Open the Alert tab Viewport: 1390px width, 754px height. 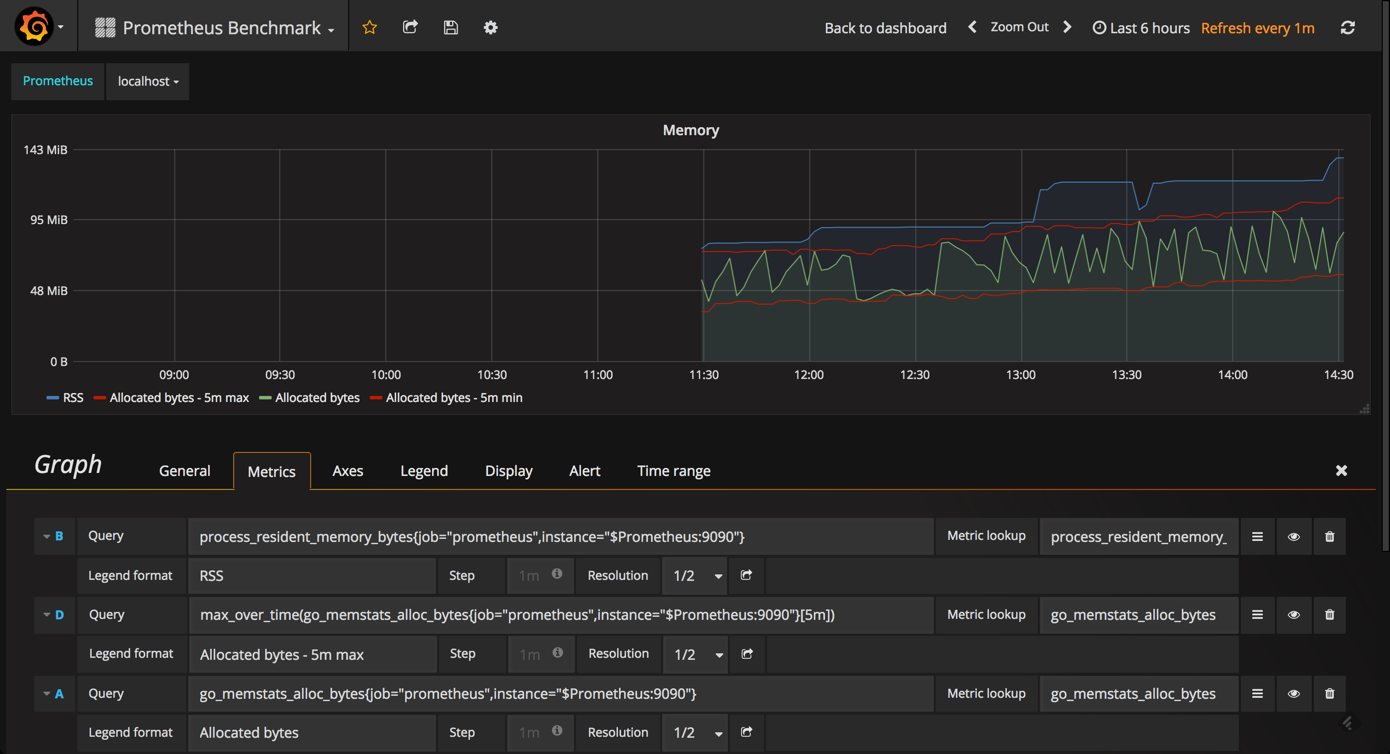click(585, 470)
